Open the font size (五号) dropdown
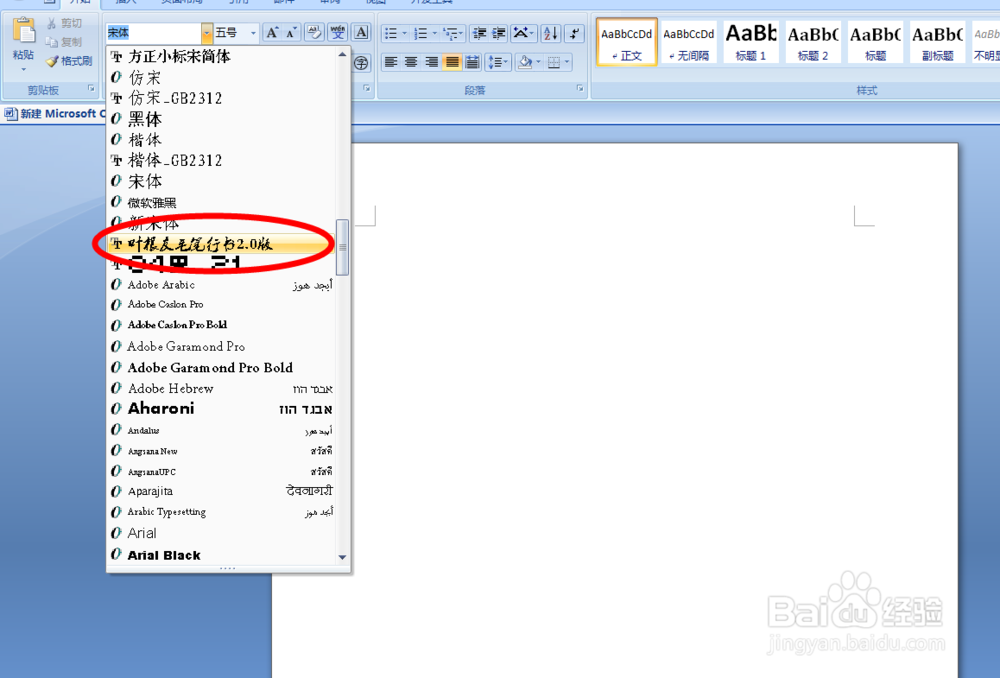The height and width of the screenshot is (678, 1000). pos(253,33)
